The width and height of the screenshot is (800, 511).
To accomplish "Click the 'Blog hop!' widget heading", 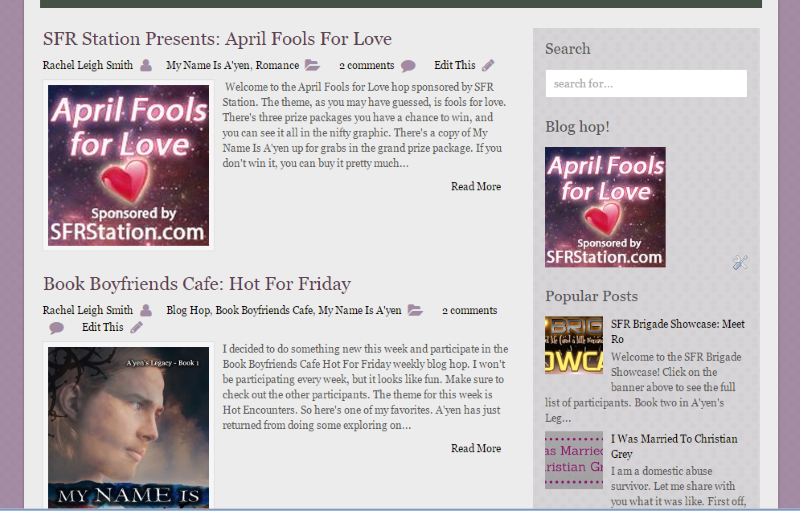I will [578, 126].
